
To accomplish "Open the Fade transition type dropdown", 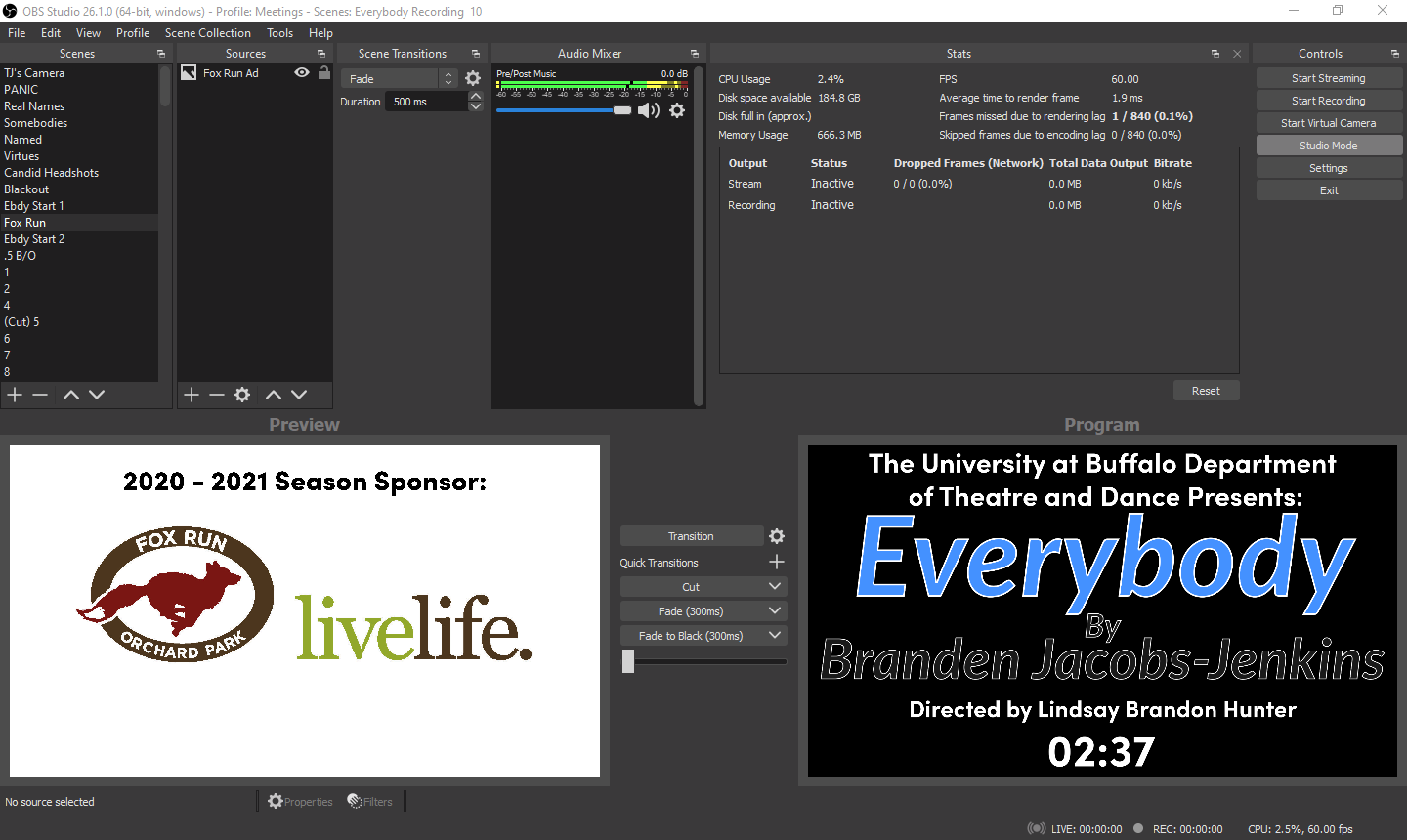I will (x=399, y=79).
